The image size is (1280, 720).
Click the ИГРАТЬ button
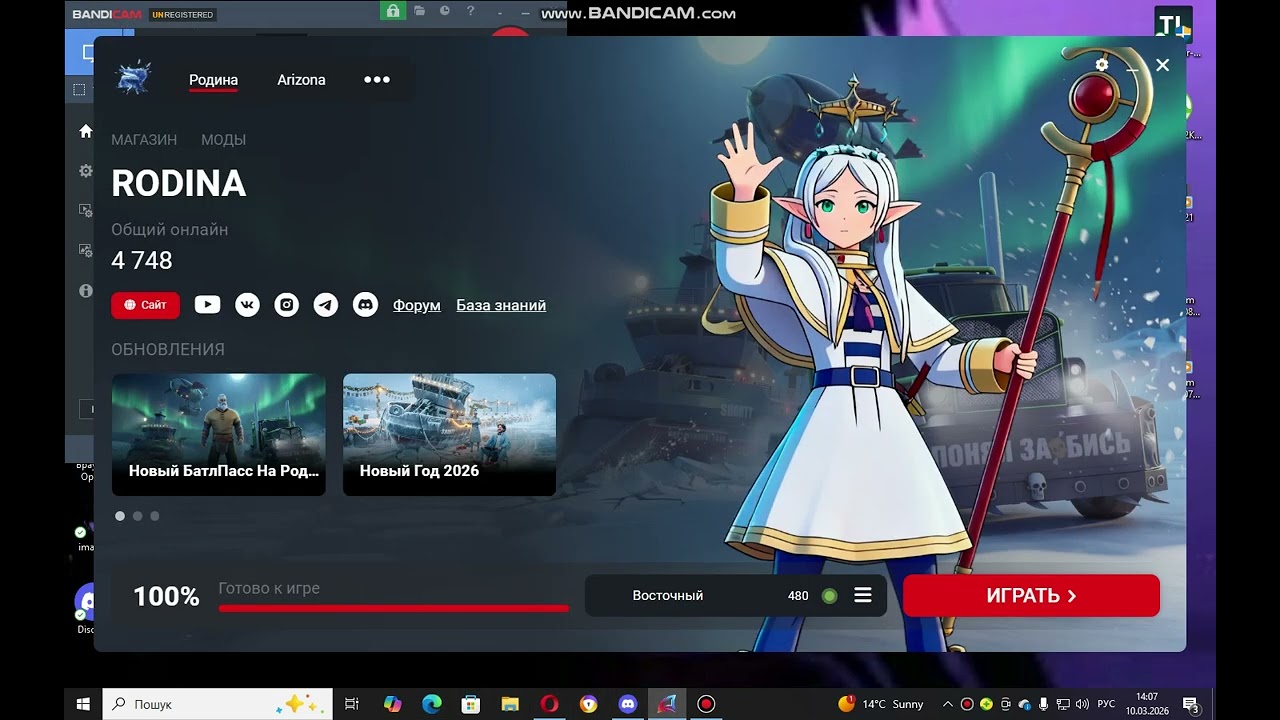tap(1031, 595)
